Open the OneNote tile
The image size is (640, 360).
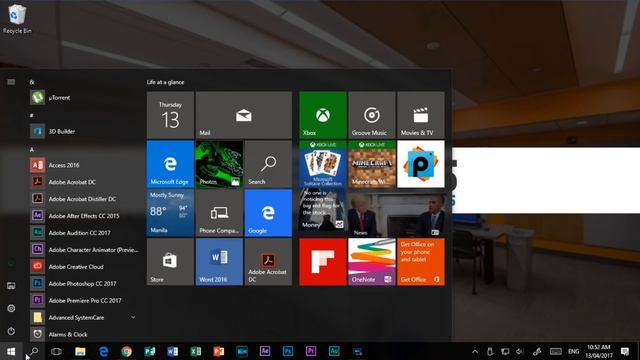click(x=372, y=262)
